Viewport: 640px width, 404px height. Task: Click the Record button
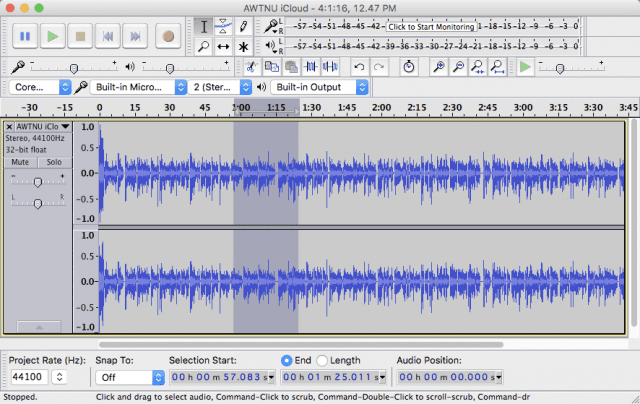coord(167,36)
